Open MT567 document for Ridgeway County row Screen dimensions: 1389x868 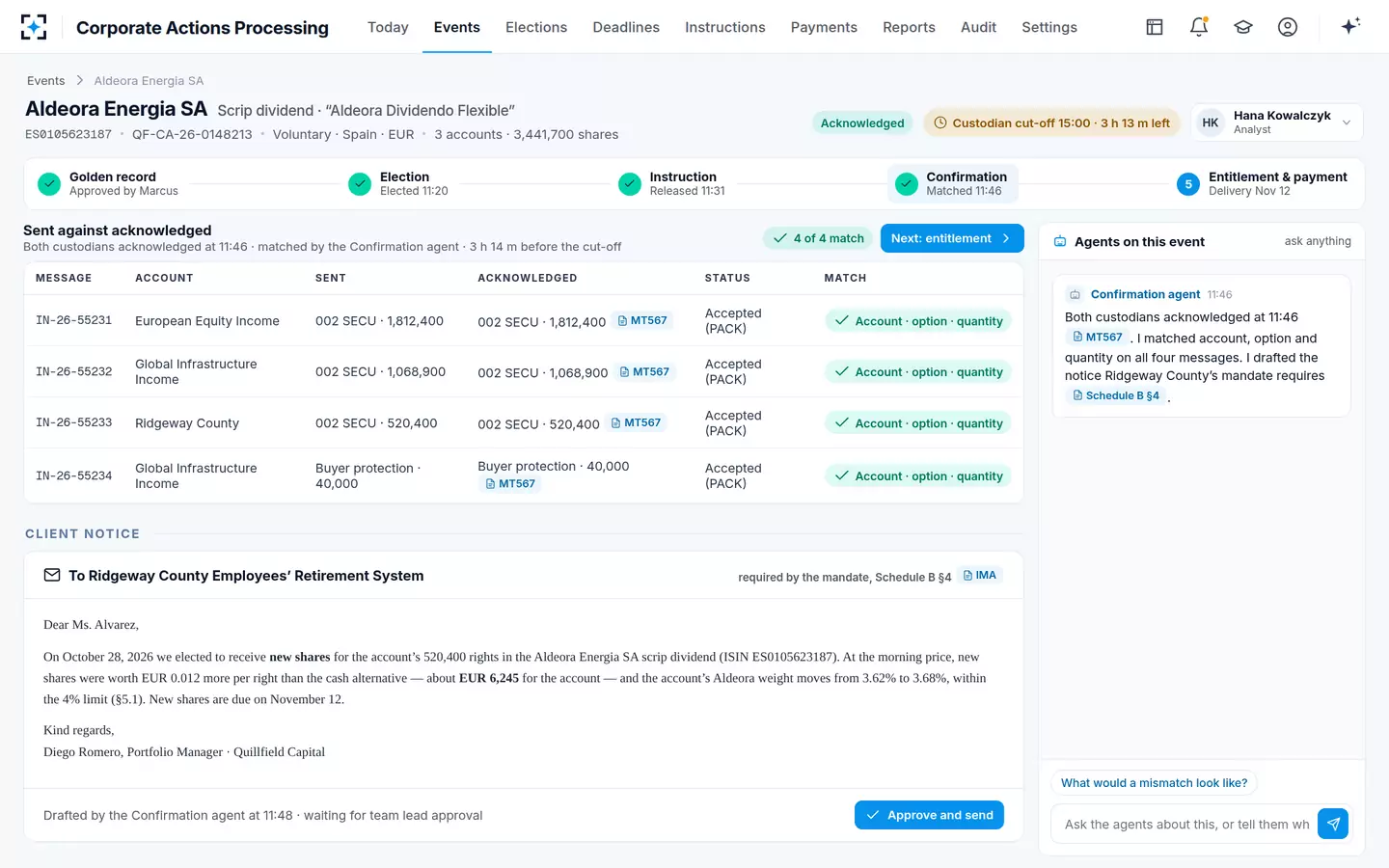[x=637, y=422]
